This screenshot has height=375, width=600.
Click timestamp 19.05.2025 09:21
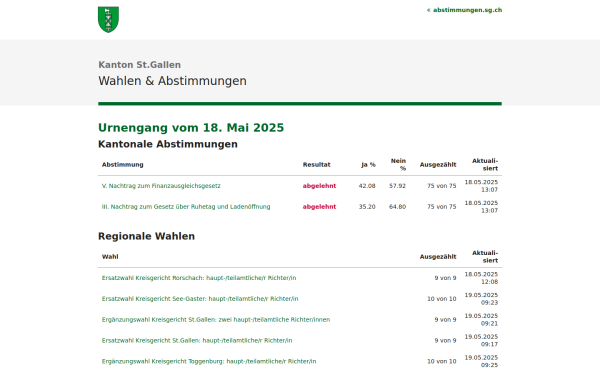(481, 320)
